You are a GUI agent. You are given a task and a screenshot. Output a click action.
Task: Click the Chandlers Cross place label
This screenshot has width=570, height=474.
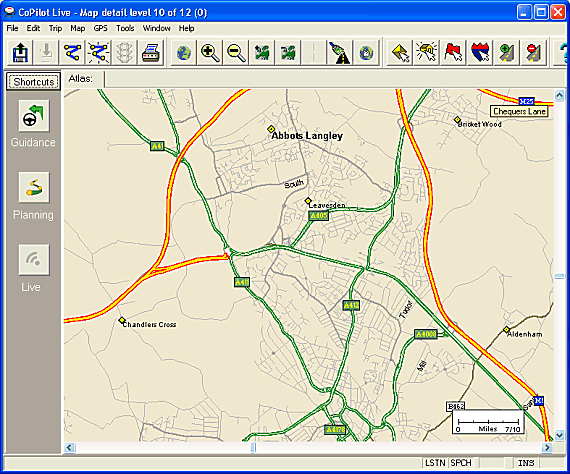click(149, 324)
